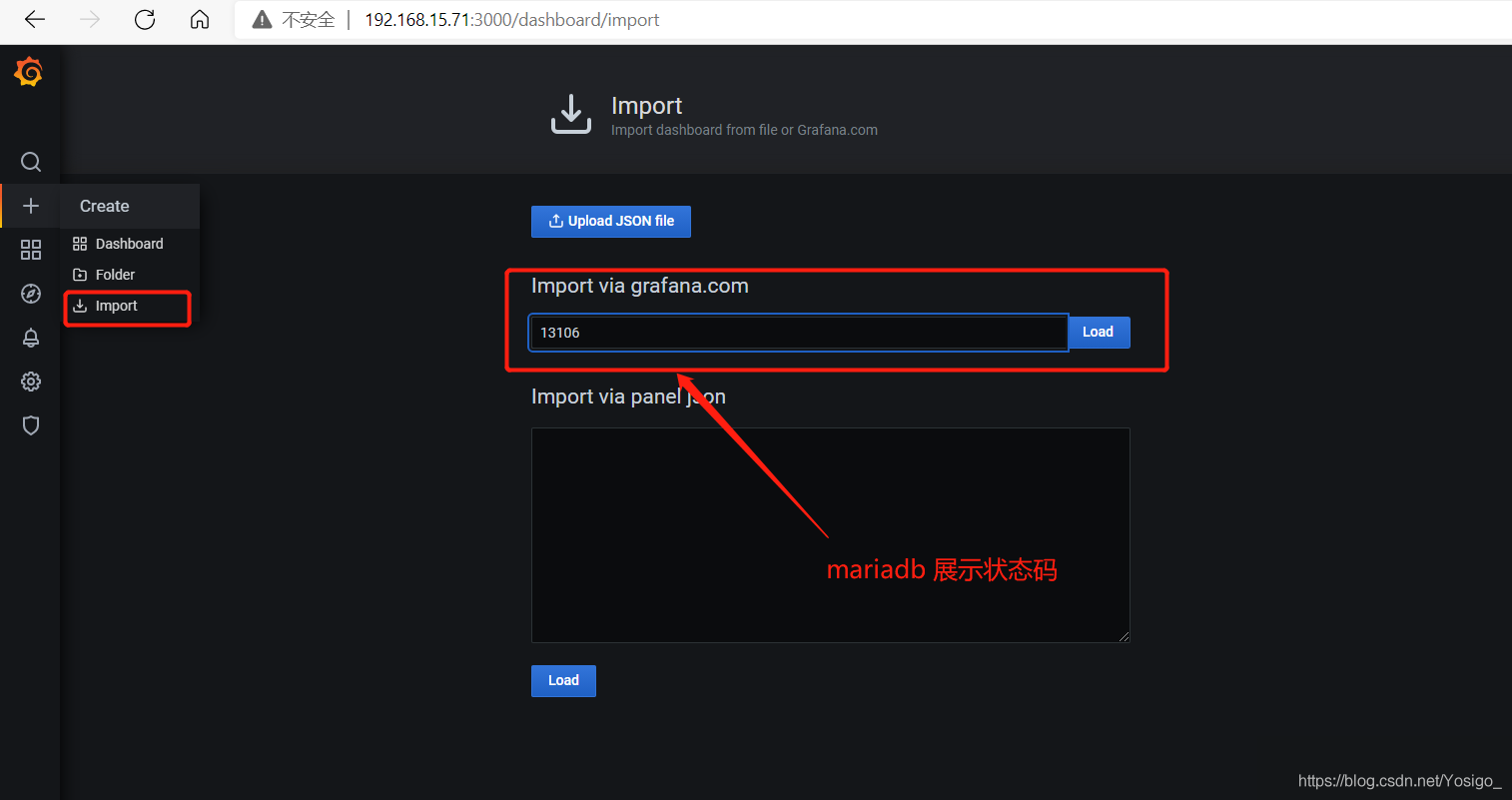1512x800 pixels.
Task: Open the Explore compass icon
Action: (x=31, y=294)
